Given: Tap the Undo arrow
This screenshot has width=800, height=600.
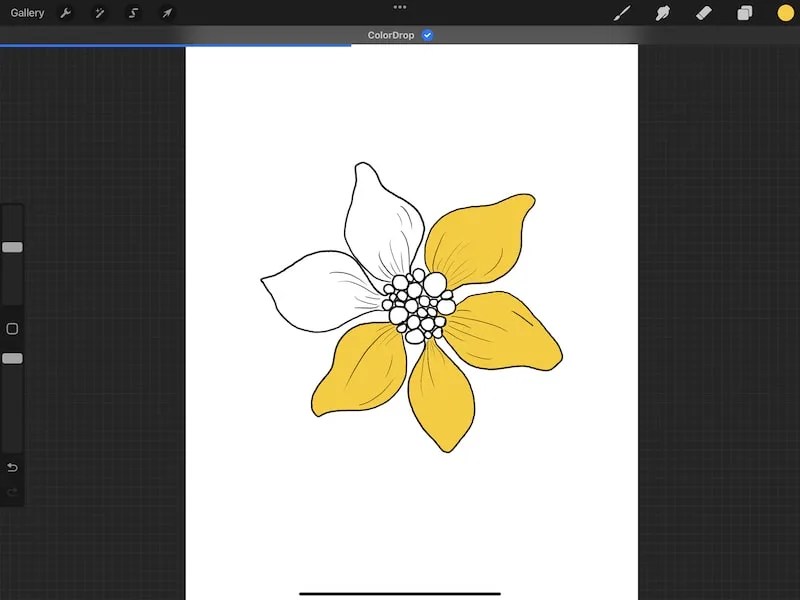Looking at the screenshot, I should point(12,467).
